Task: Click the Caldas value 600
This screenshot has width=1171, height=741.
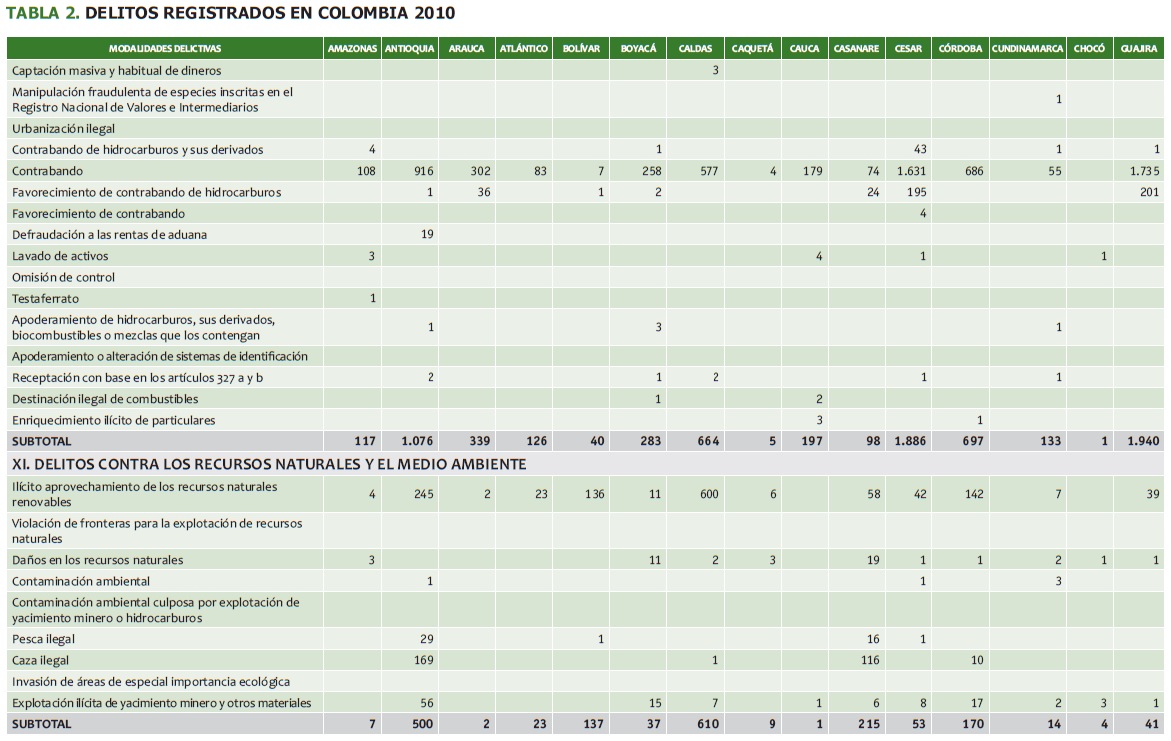Action: click(708, 494)
